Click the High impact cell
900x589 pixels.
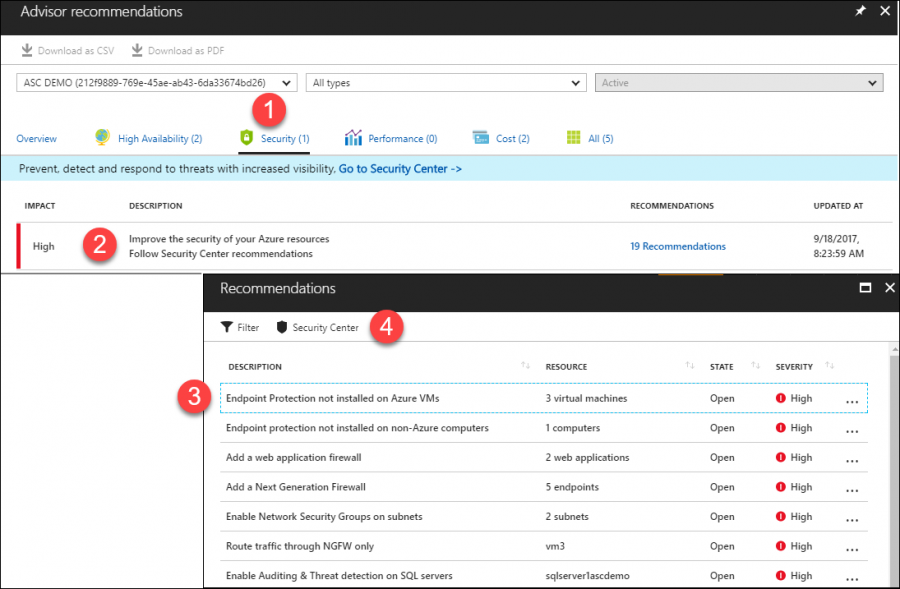point(44,246)
